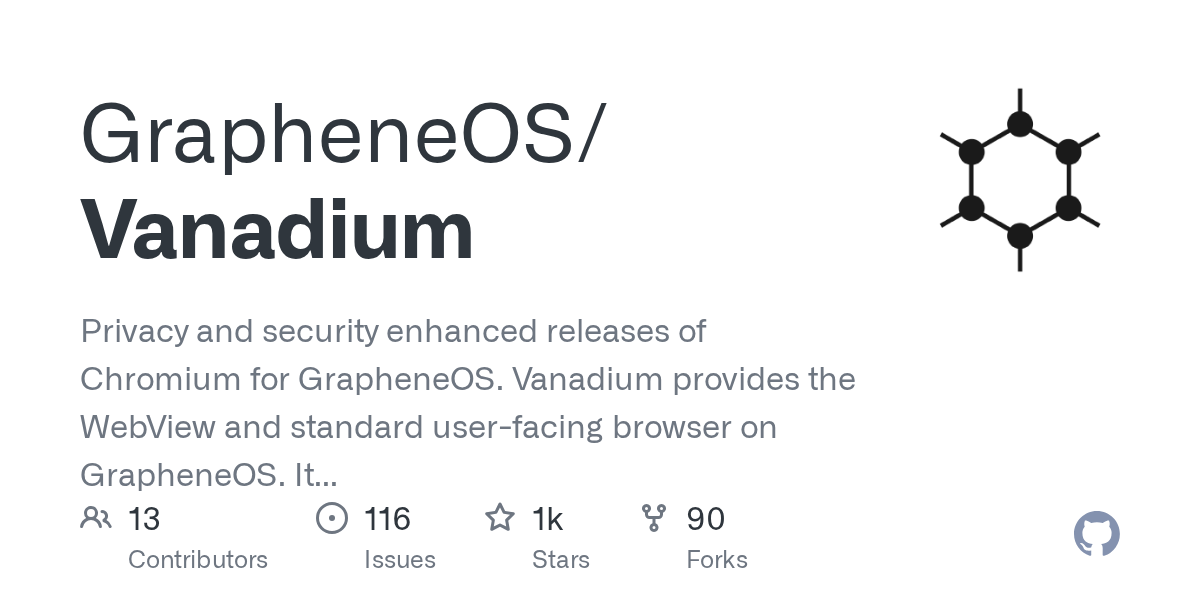This screenshot has width=1200, height=600.
Task: Click the 'WebView and standard user-facing' description line
Action: pos(428,427)
